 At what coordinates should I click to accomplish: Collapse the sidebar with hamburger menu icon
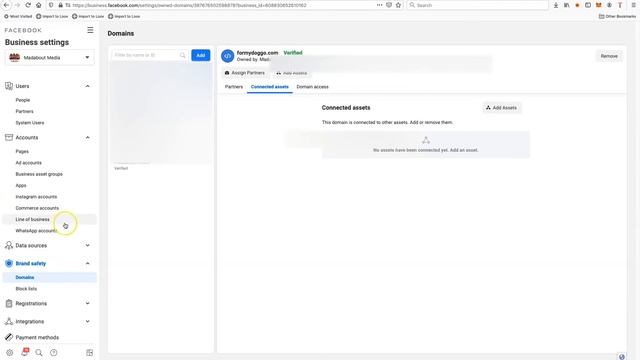90,30
